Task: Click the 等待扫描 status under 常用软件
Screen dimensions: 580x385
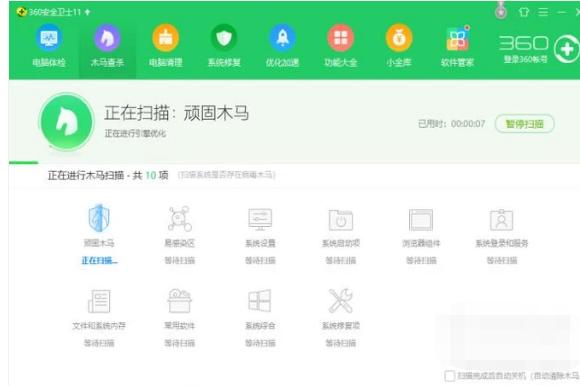Action: 180,343
